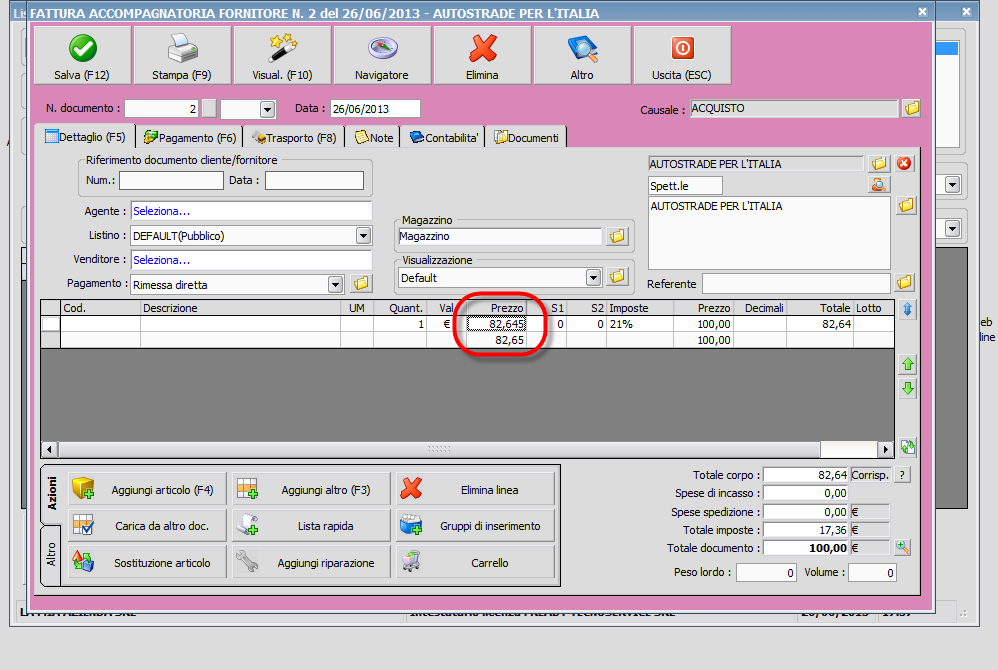Tick the first row's selection checkbox
The height and width of the screenshot is (670, 998).
coord(50,324)
